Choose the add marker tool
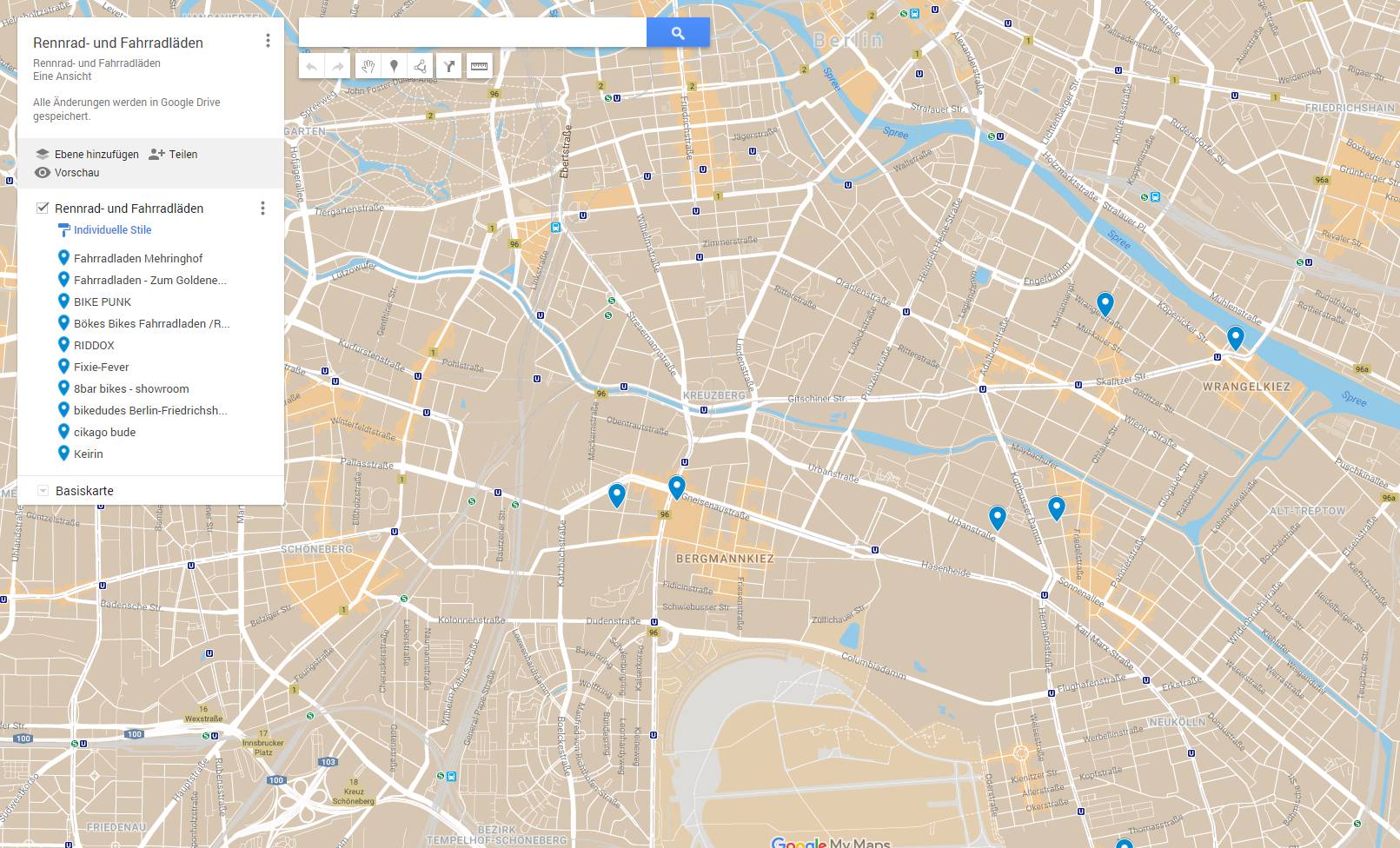Viewport: 1400px width, 848px height. [x=394, y=66]
